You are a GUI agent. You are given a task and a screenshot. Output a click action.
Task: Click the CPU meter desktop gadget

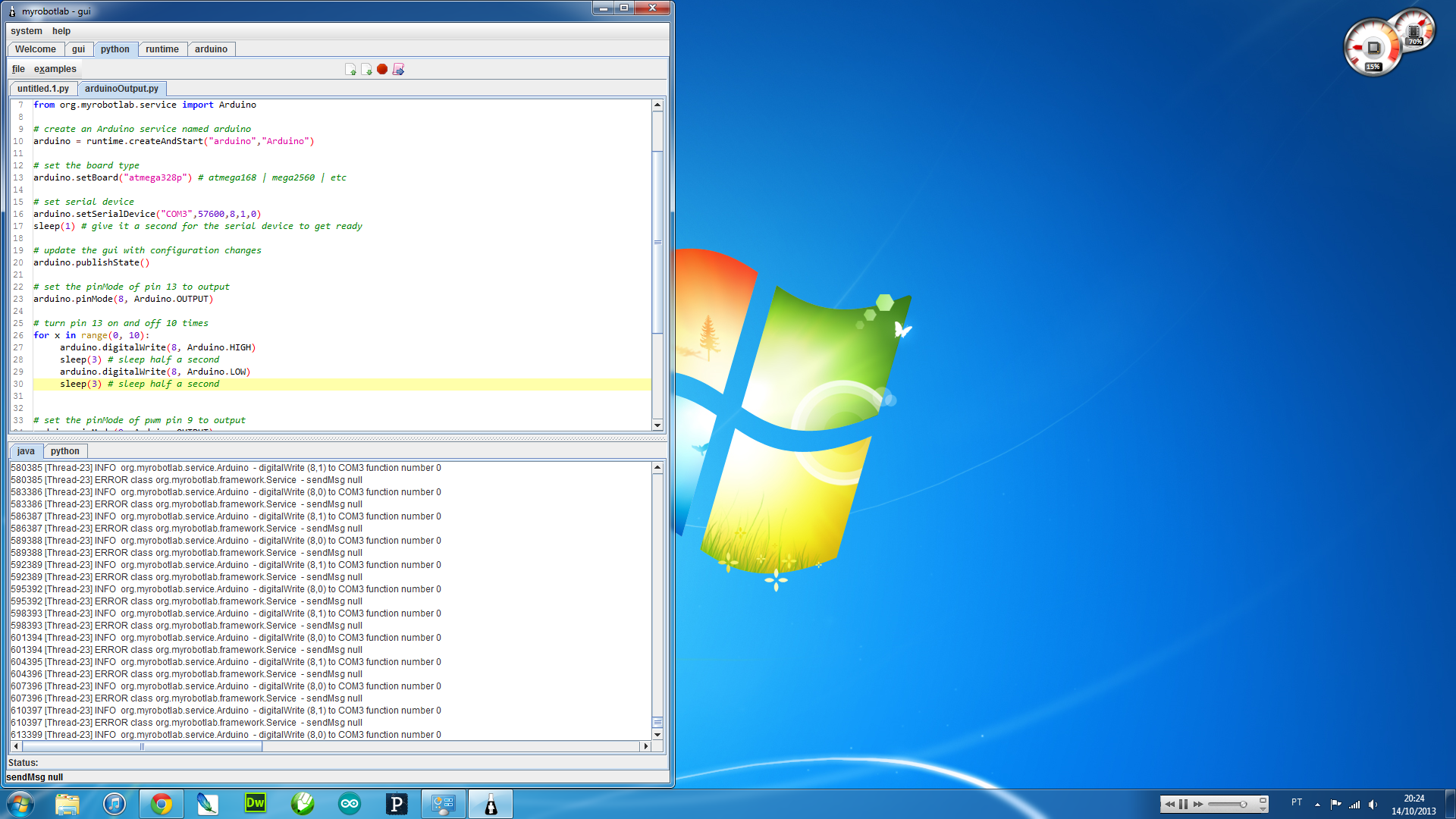point(1373,48)
